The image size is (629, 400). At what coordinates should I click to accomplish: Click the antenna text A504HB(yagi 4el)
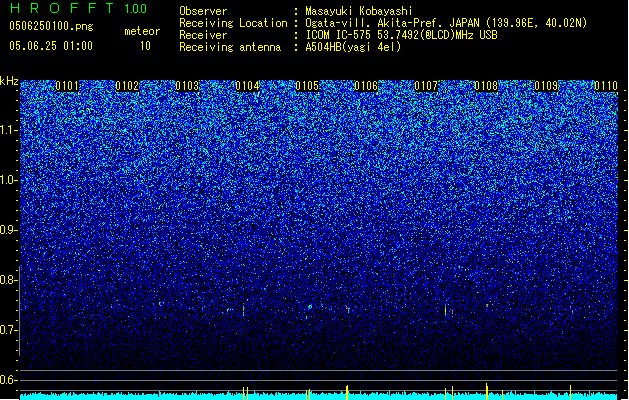(x=353, y=47)
